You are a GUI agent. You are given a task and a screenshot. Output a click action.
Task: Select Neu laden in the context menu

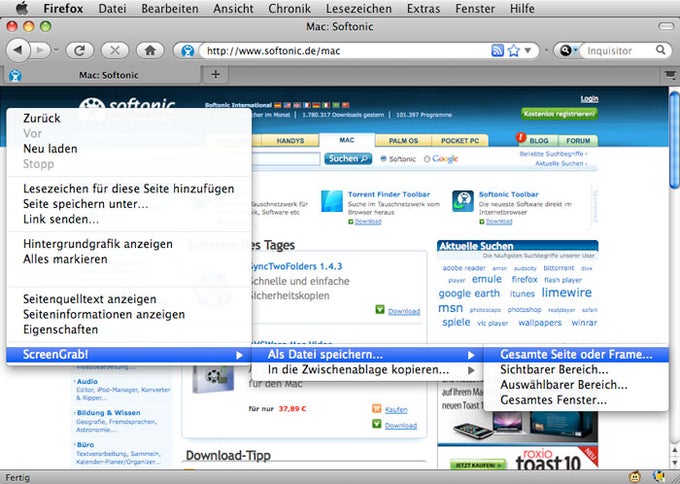129,149
